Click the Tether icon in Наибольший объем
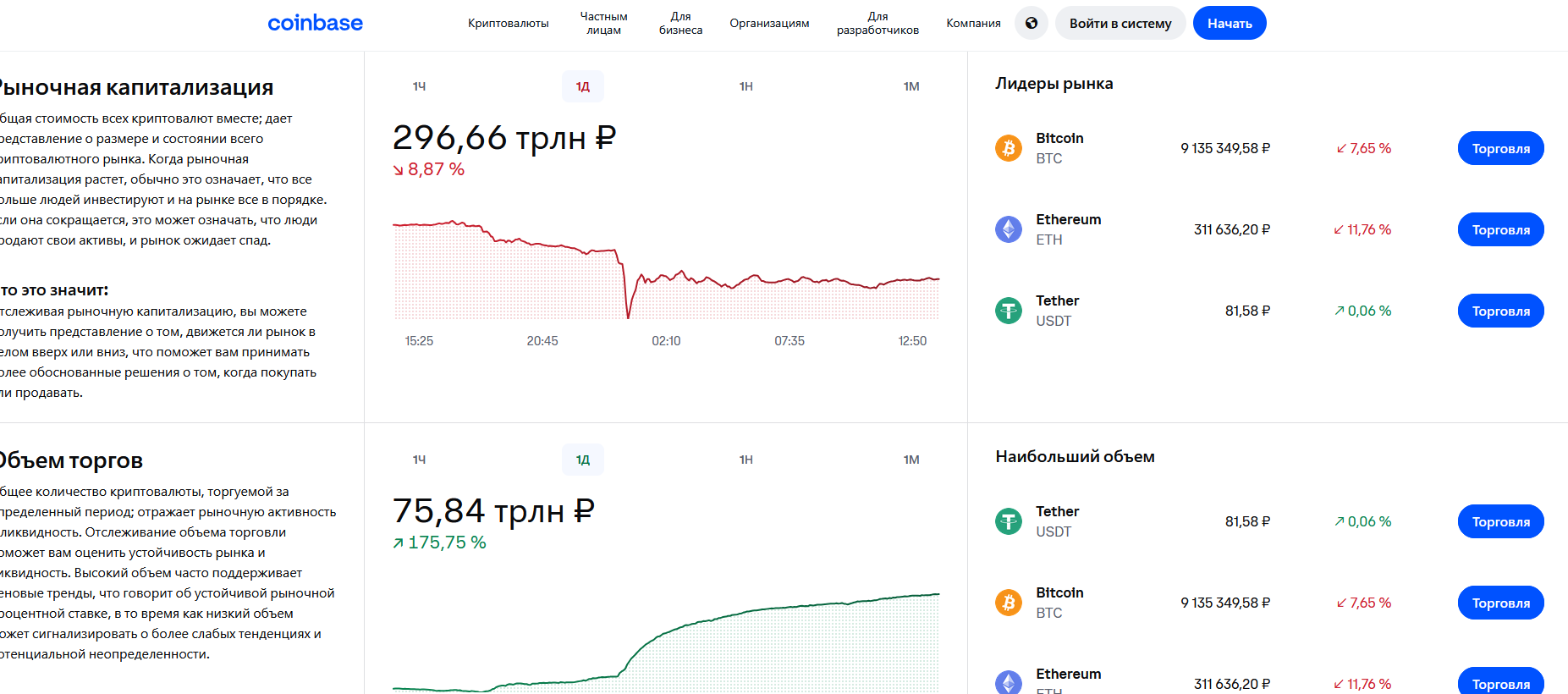The width and height of the screenshot is (1568, 694). coord(1009,521)
